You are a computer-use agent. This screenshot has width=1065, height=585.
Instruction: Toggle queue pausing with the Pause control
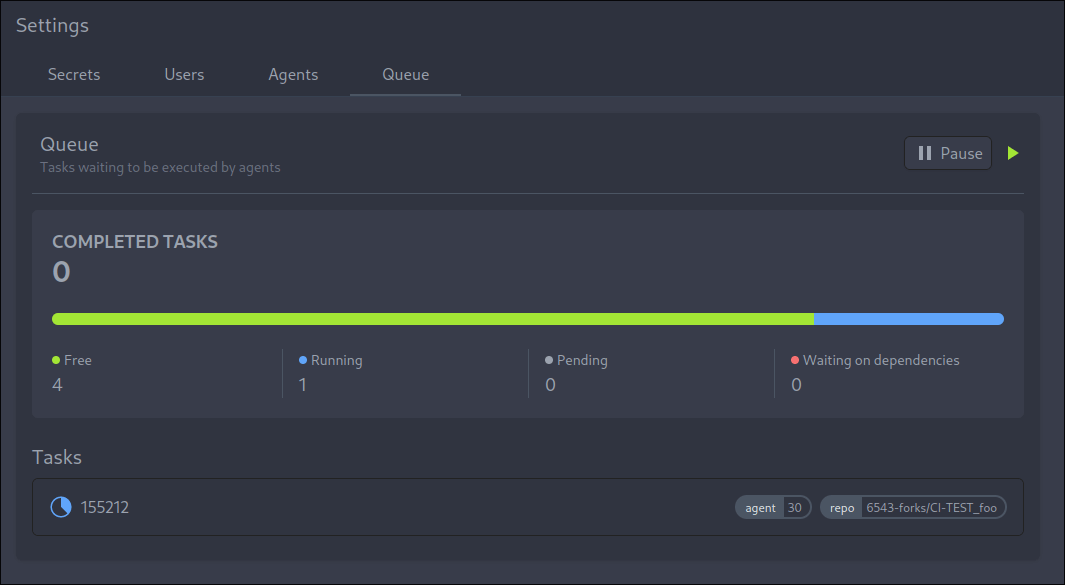[x=947, y=152]
